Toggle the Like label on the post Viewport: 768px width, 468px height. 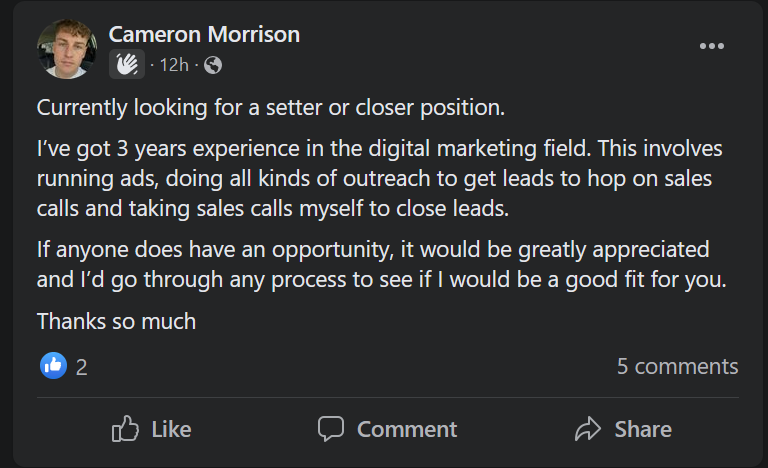171,429
